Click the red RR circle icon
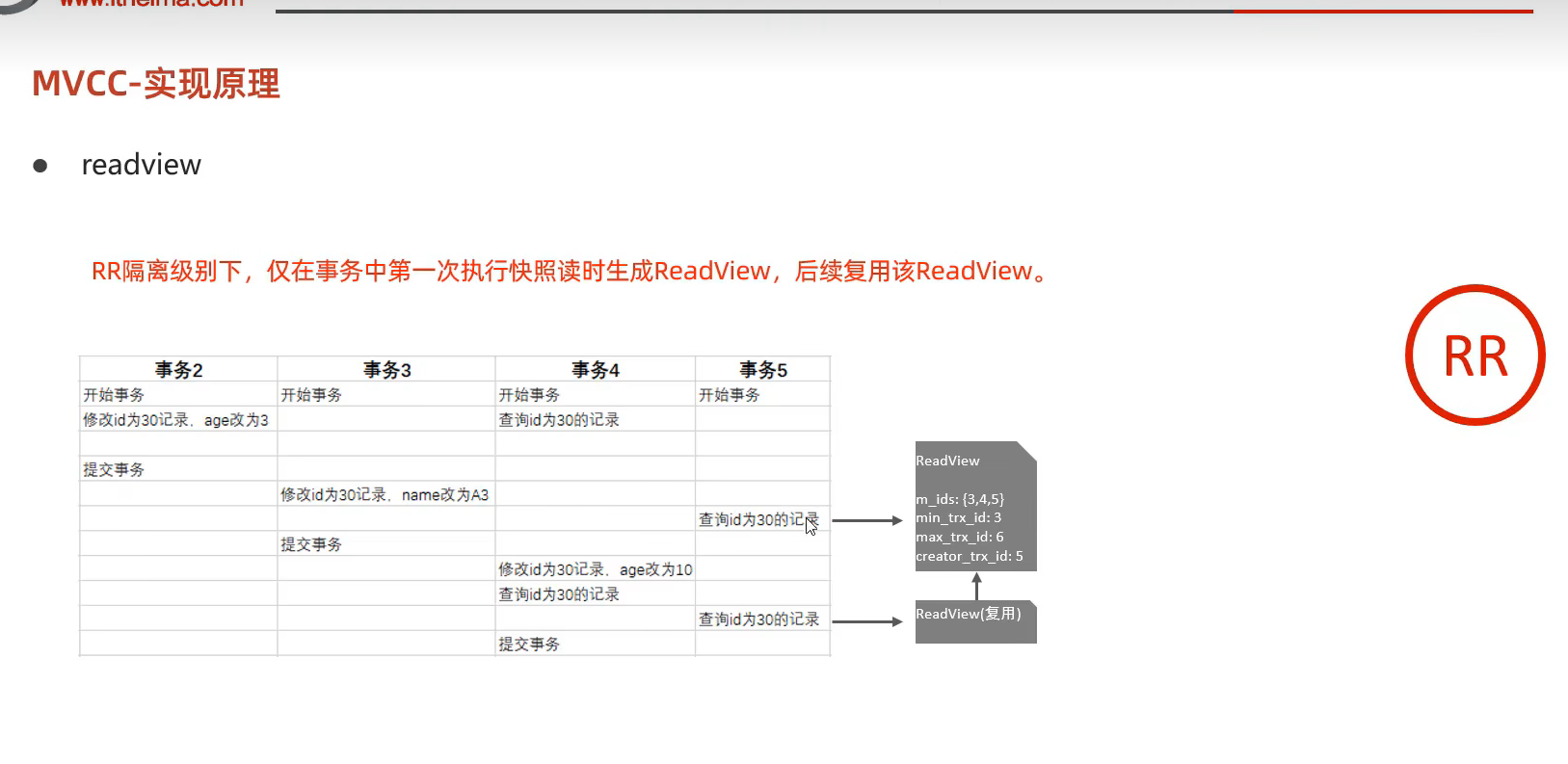This screenshot has width=1568, height=764. [1475, 356]
